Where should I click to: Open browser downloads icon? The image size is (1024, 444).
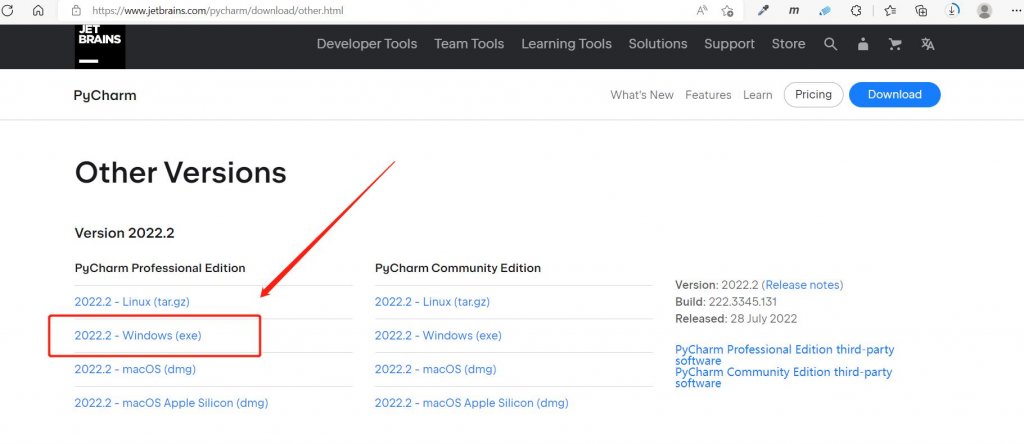pyautogui.click(x=953, y=10)
